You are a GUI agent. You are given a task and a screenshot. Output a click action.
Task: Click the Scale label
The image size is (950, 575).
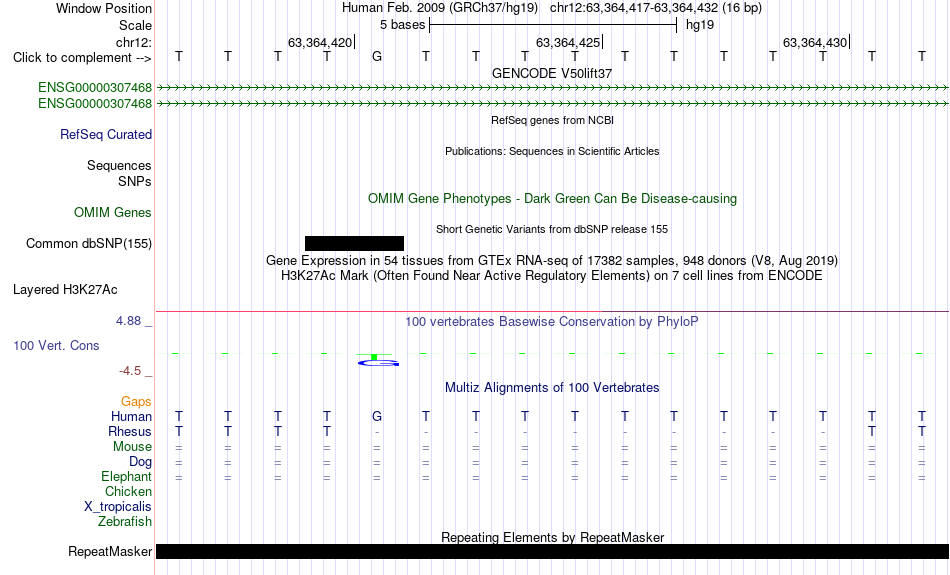point(136,25)
